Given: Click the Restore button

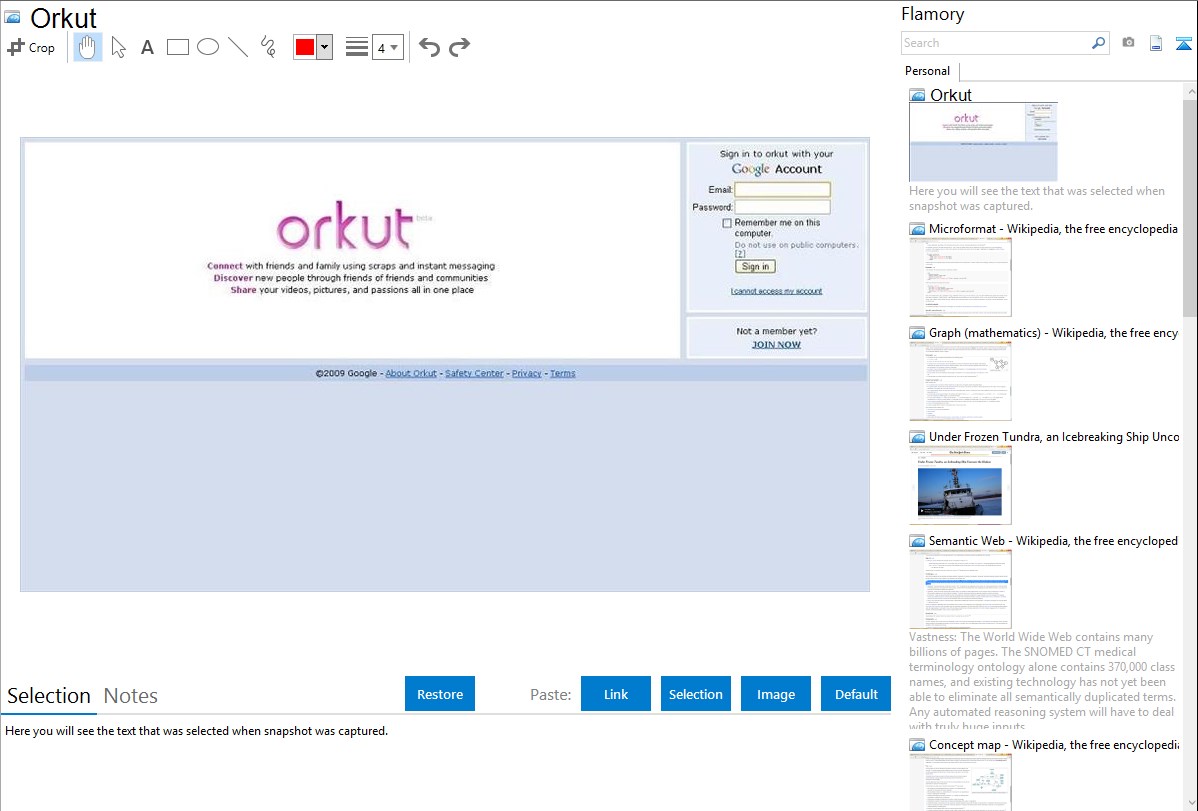Looking at the screenshot, I should 440,694.
